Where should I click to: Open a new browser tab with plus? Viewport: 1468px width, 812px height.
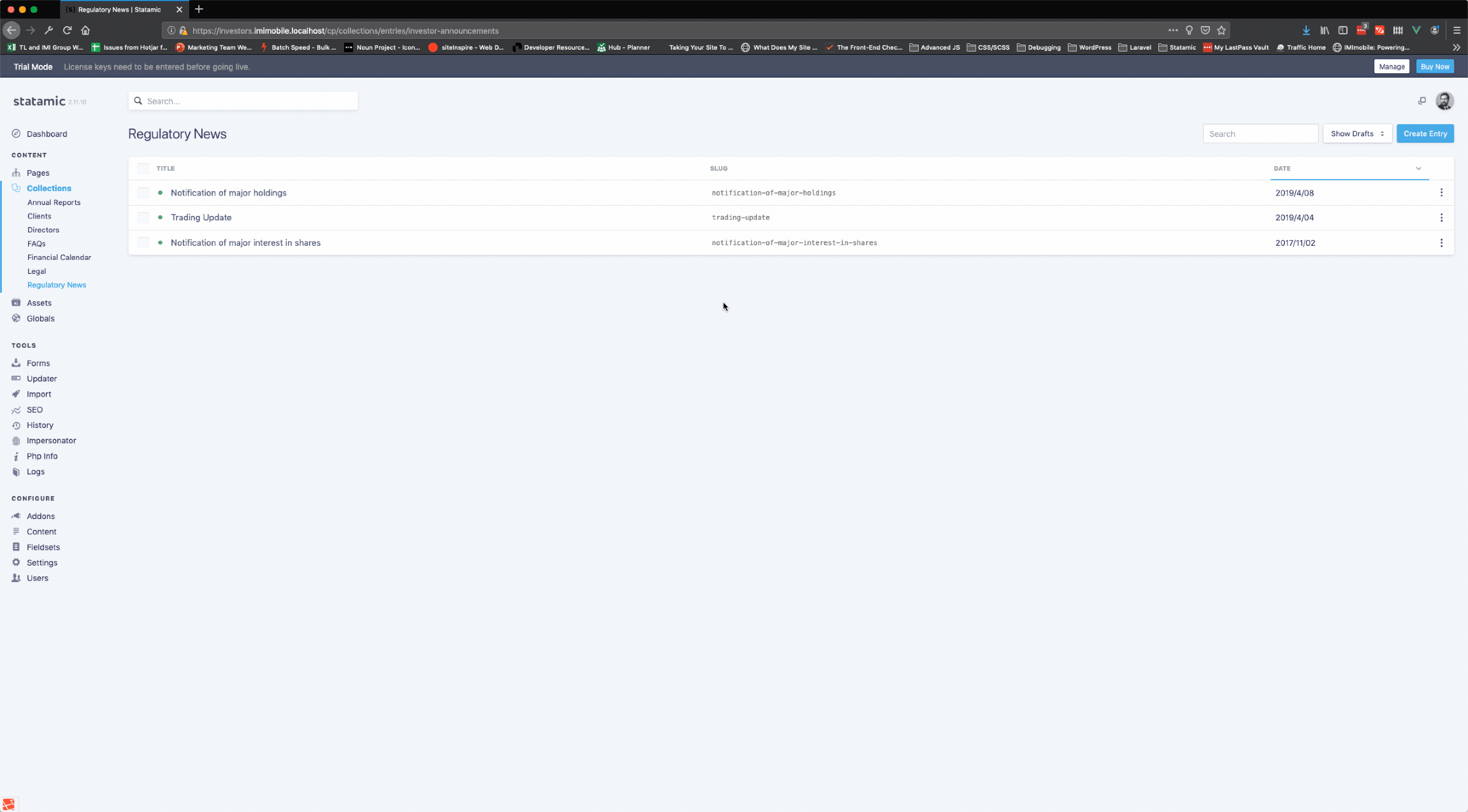point(199,9)
